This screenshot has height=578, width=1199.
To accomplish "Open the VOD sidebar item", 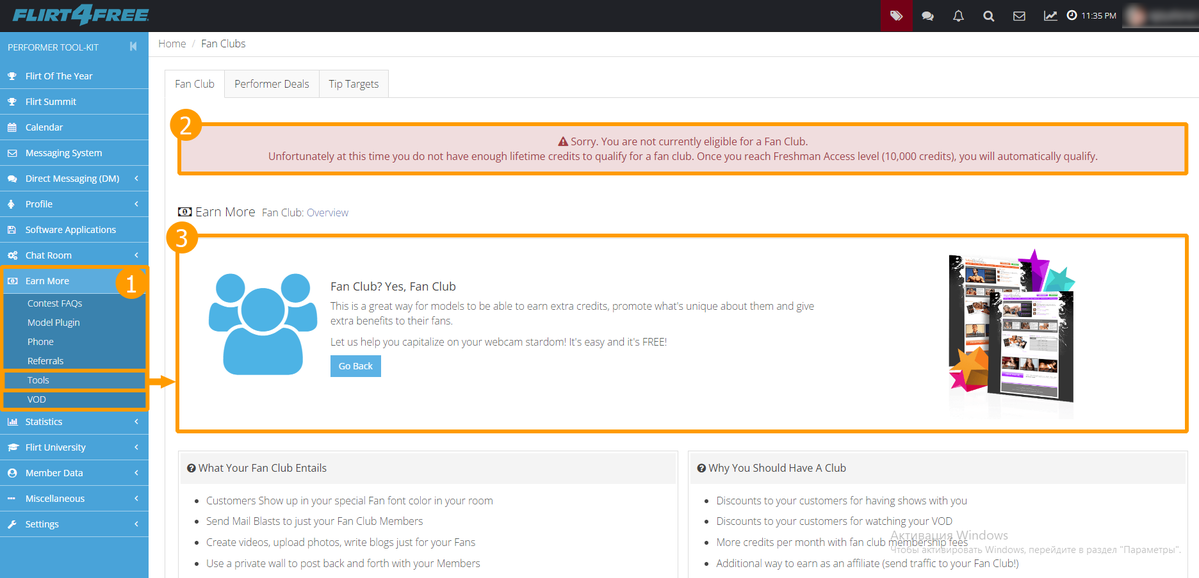I will 37,400.
